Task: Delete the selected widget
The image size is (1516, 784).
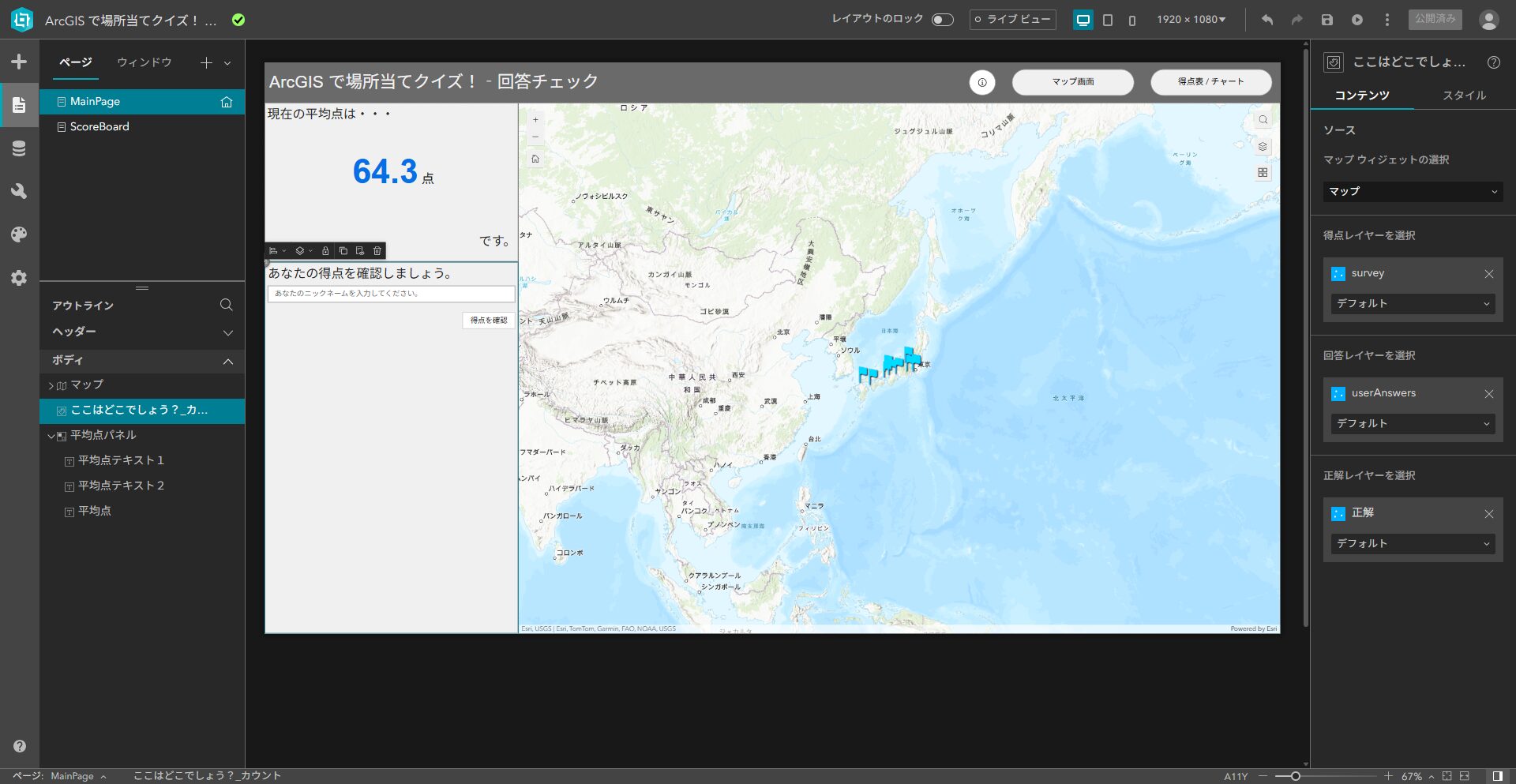Action: [x=377, y=251]
